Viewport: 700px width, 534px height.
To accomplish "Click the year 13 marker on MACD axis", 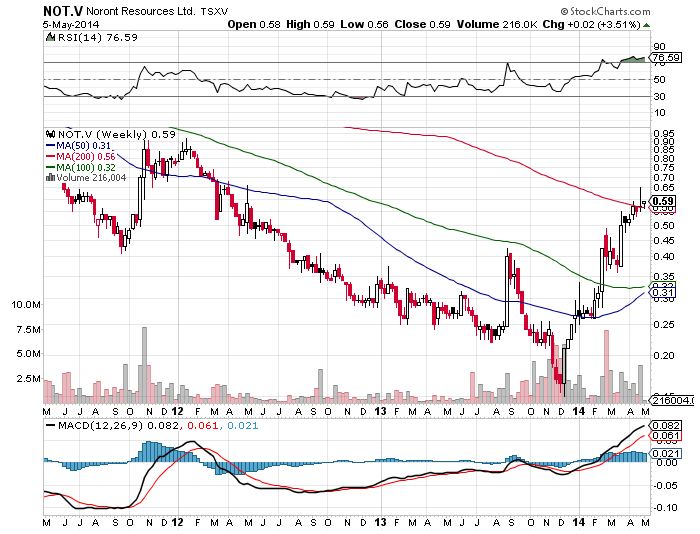I will coord(380,522).
